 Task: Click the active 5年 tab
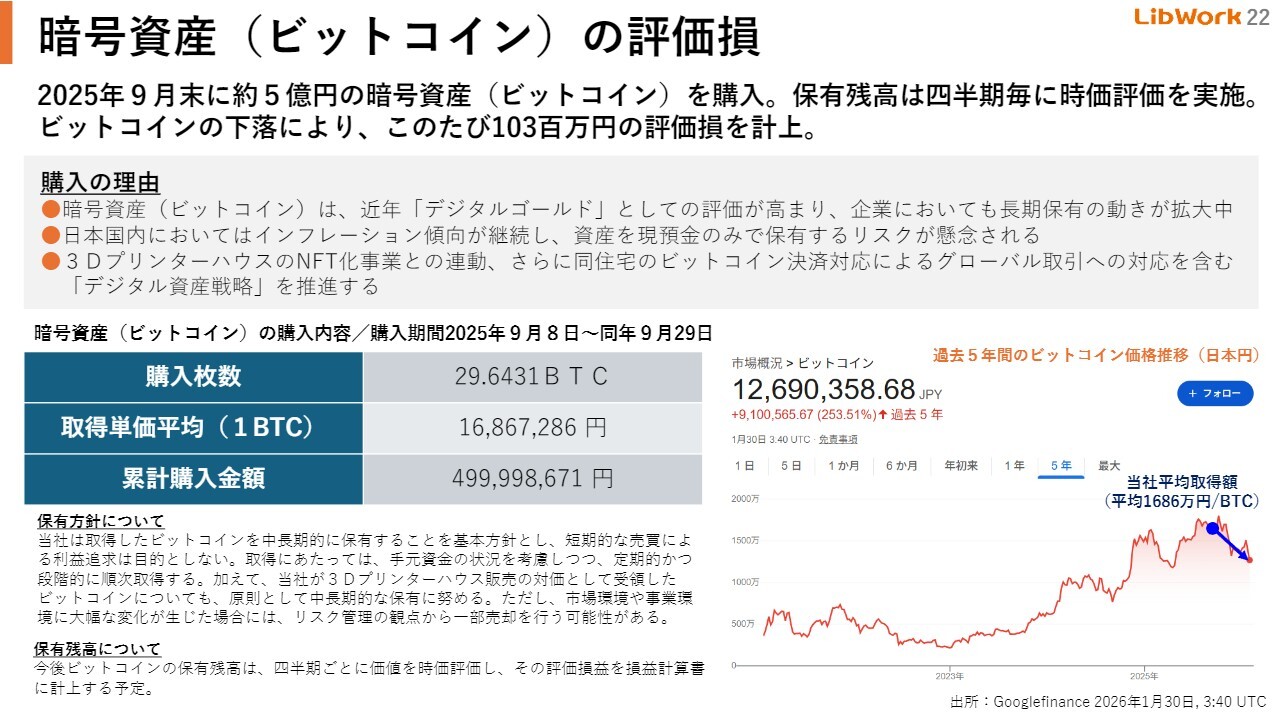pyautogui.click(x=1061, y=466)
